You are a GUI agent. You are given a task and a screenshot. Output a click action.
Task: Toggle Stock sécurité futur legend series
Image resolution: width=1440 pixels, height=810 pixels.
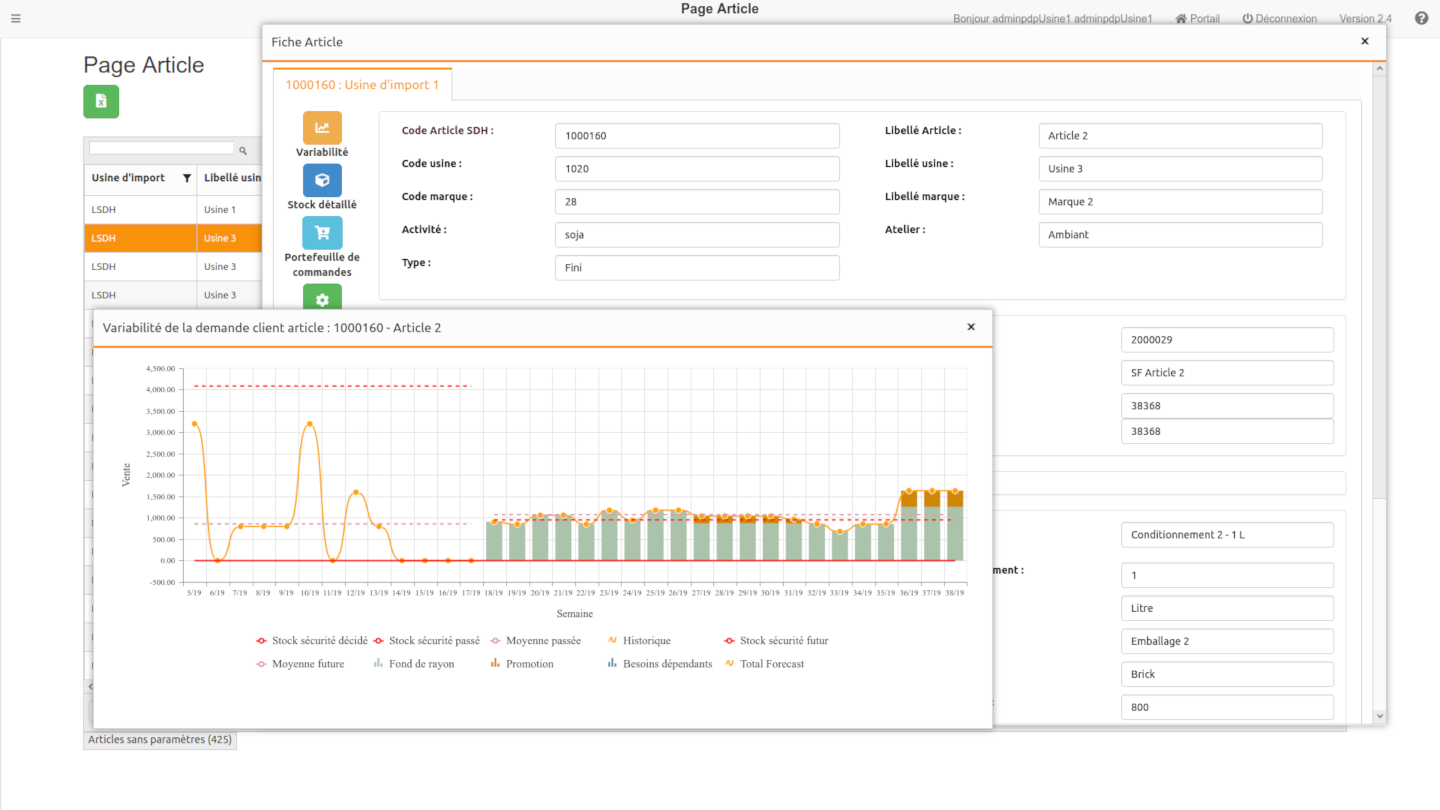(776, 640)
